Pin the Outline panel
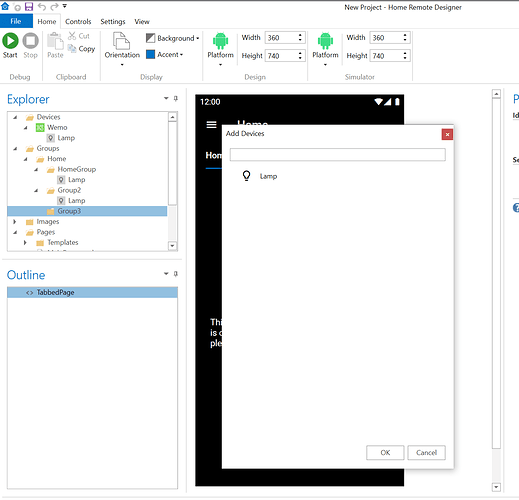The width and height of the screenshot is (519, 500). coord(176,274)
